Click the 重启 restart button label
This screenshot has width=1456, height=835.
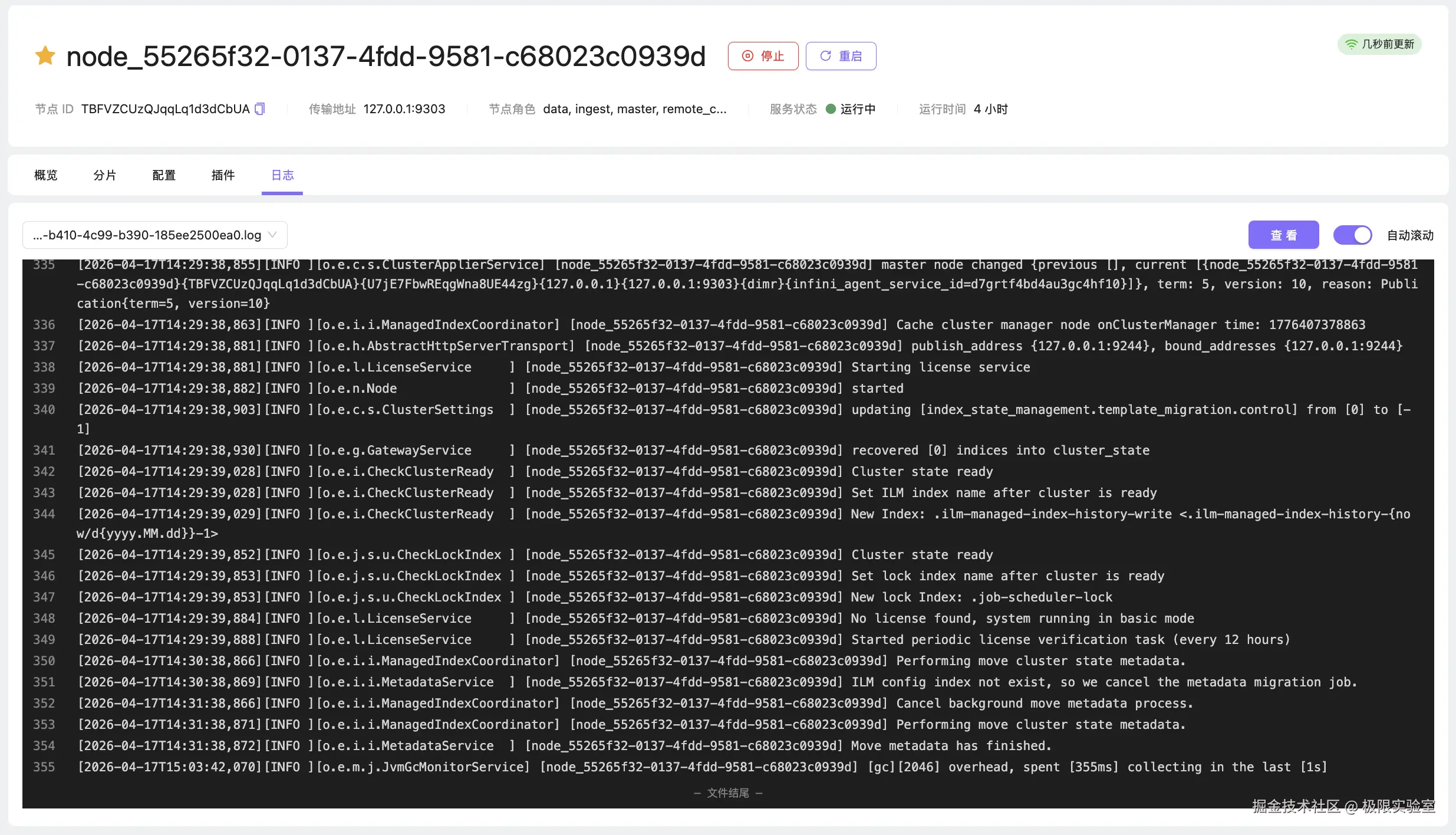click(x=850, y=56)
